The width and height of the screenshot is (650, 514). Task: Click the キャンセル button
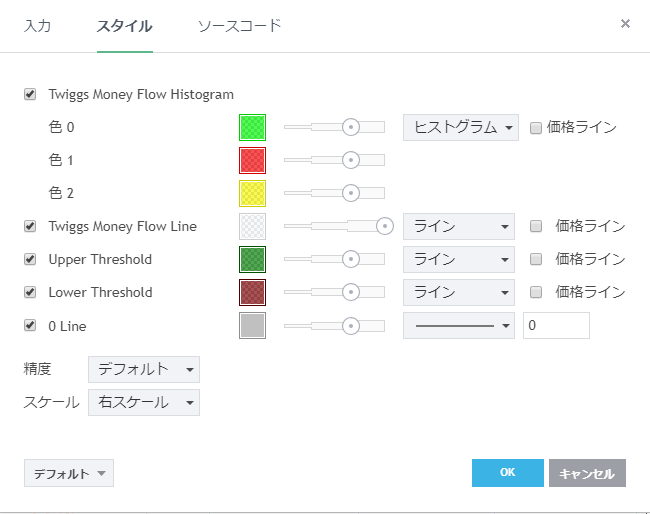point(587,473)
